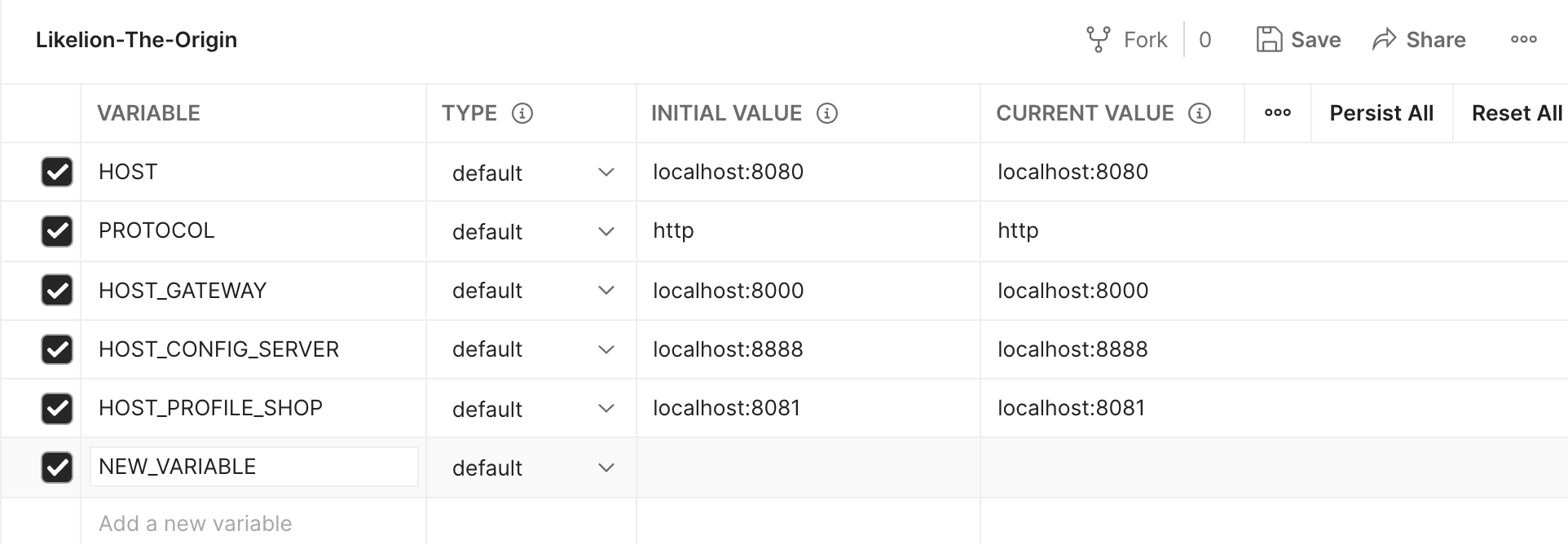Click the fork count number
Image resolution: width=1568 pixels, height=544 pixels.
click(x=1205, y=39)
